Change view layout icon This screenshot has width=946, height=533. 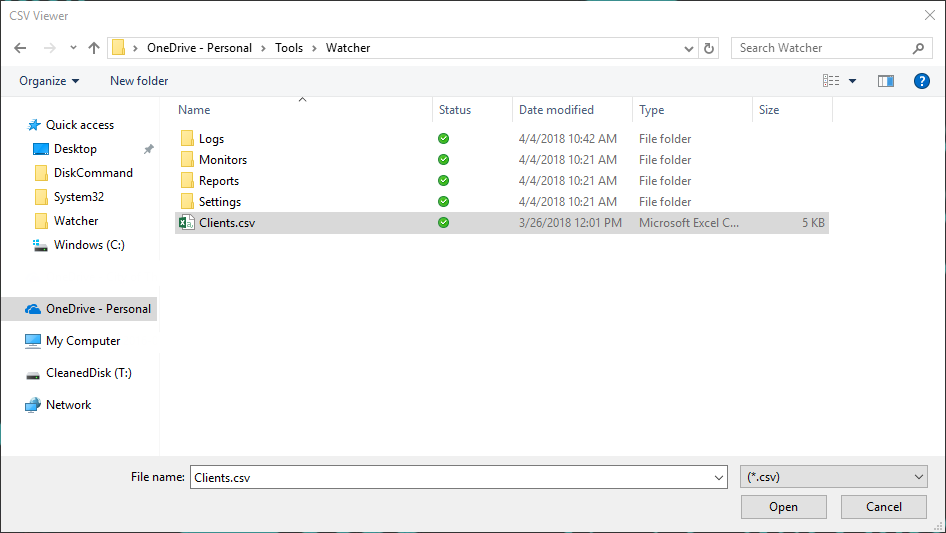[x=831, y=81]
